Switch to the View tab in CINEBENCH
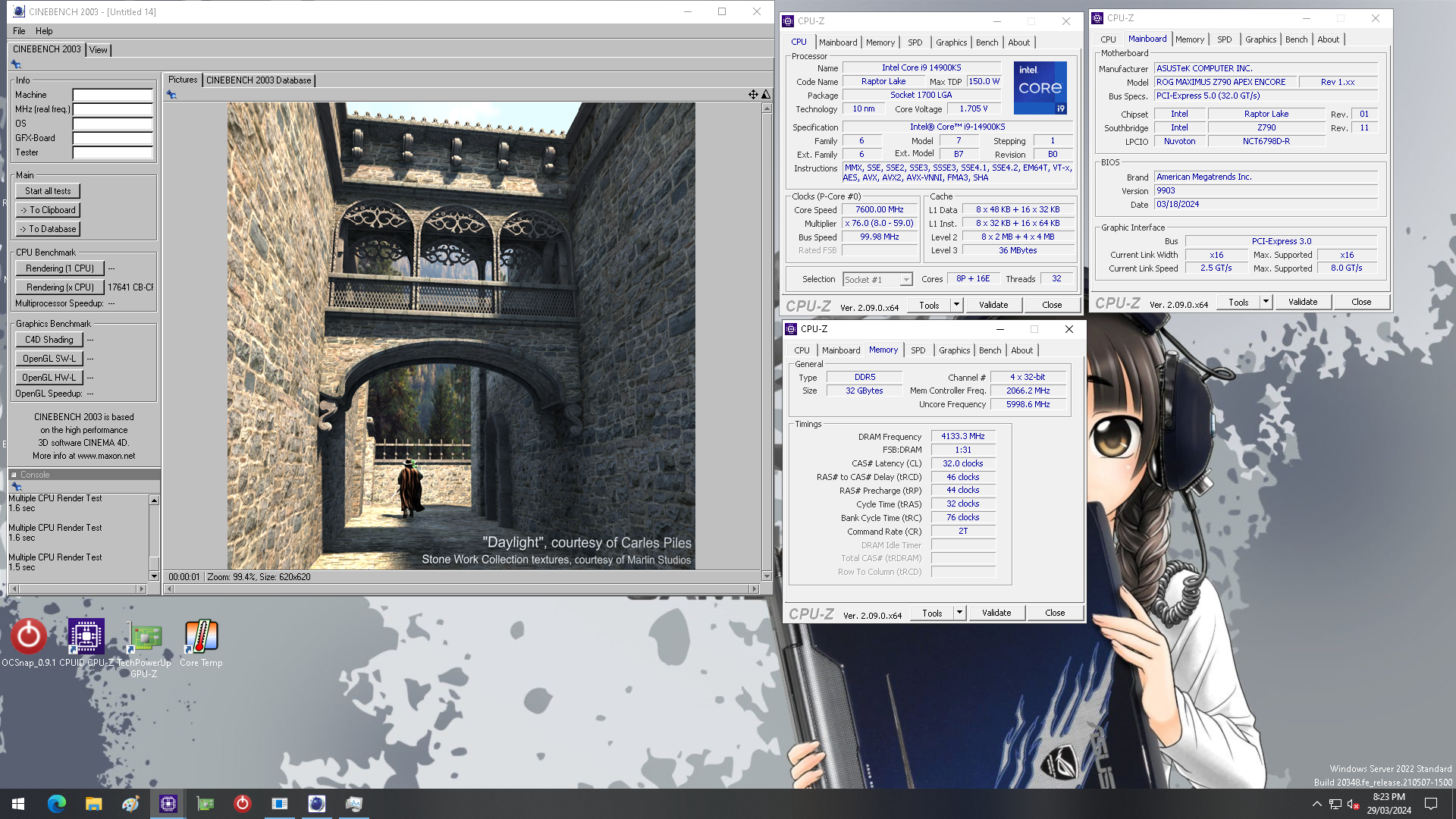 pos(98,50)
